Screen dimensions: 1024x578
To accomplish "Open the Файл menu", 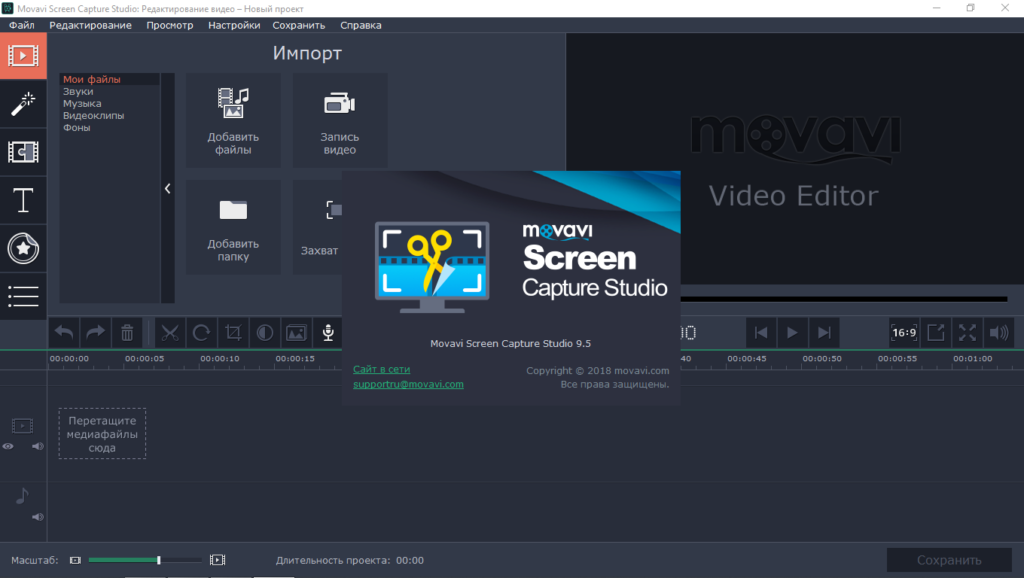I will pyautogui.click(x=22, y=25).
